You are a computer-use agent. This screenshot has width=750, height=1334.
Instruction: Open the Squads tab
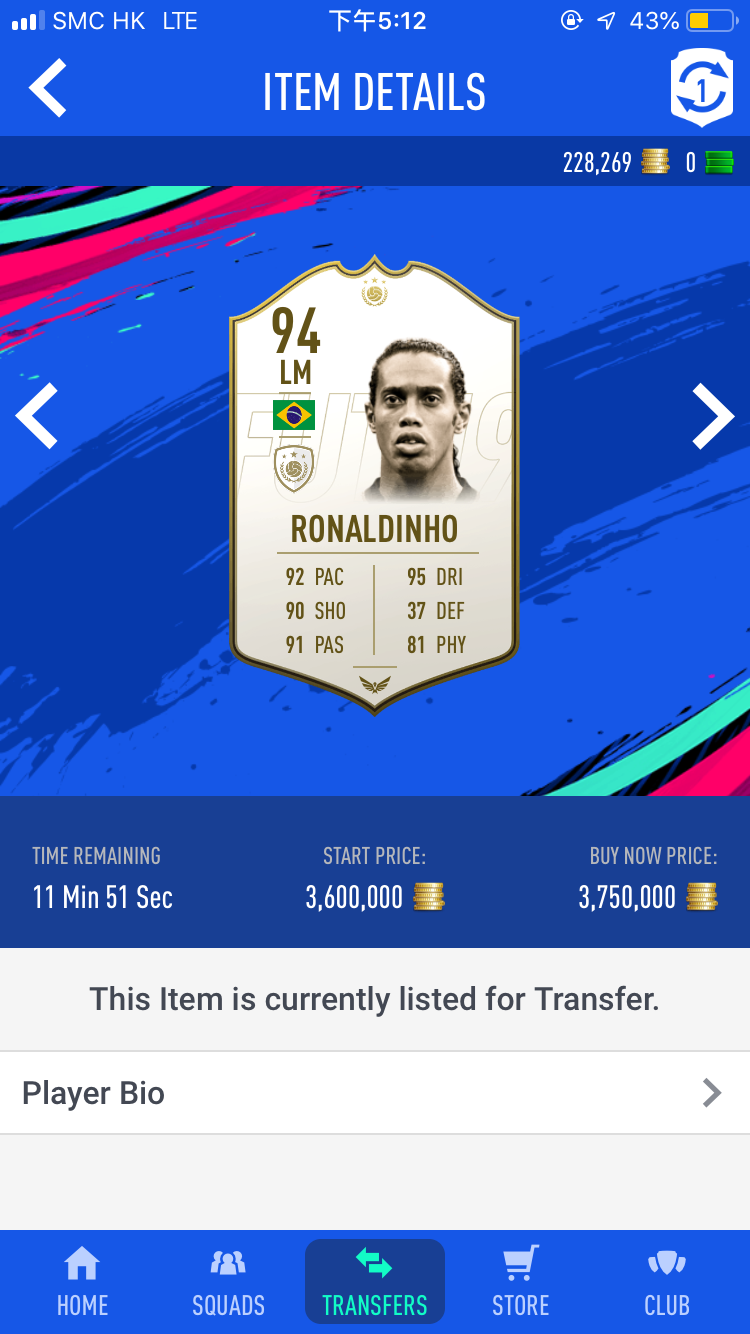point(229,1283)
